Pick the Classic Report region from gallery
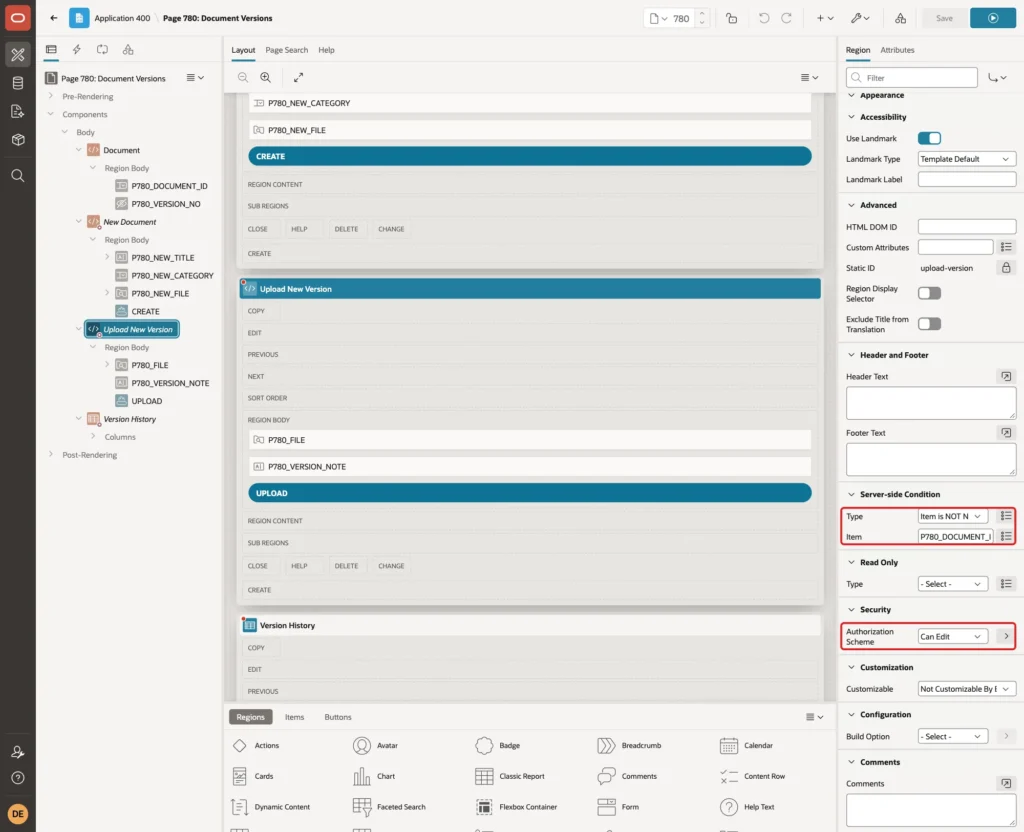Screen dimensions: 1024x832 pos(510,776)
